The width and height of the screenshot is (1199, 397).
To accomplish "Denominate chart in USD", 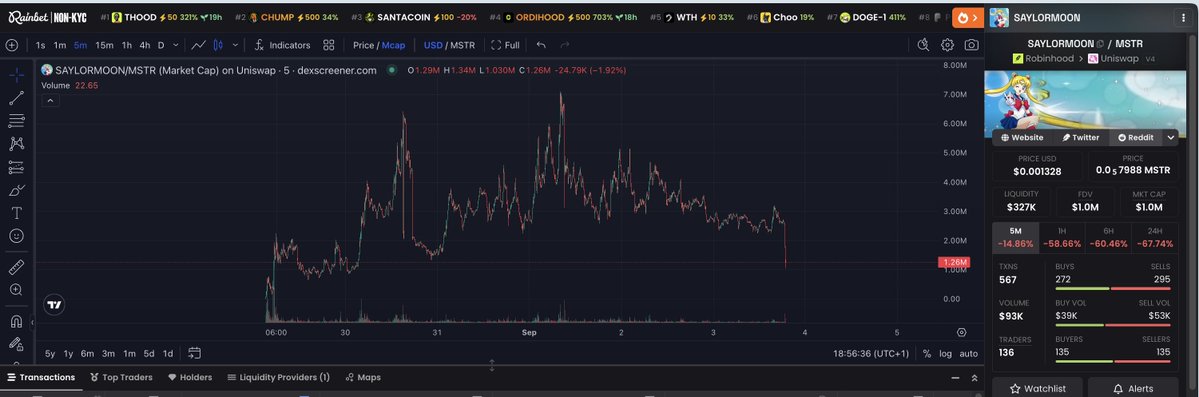I will click(433, 45).
